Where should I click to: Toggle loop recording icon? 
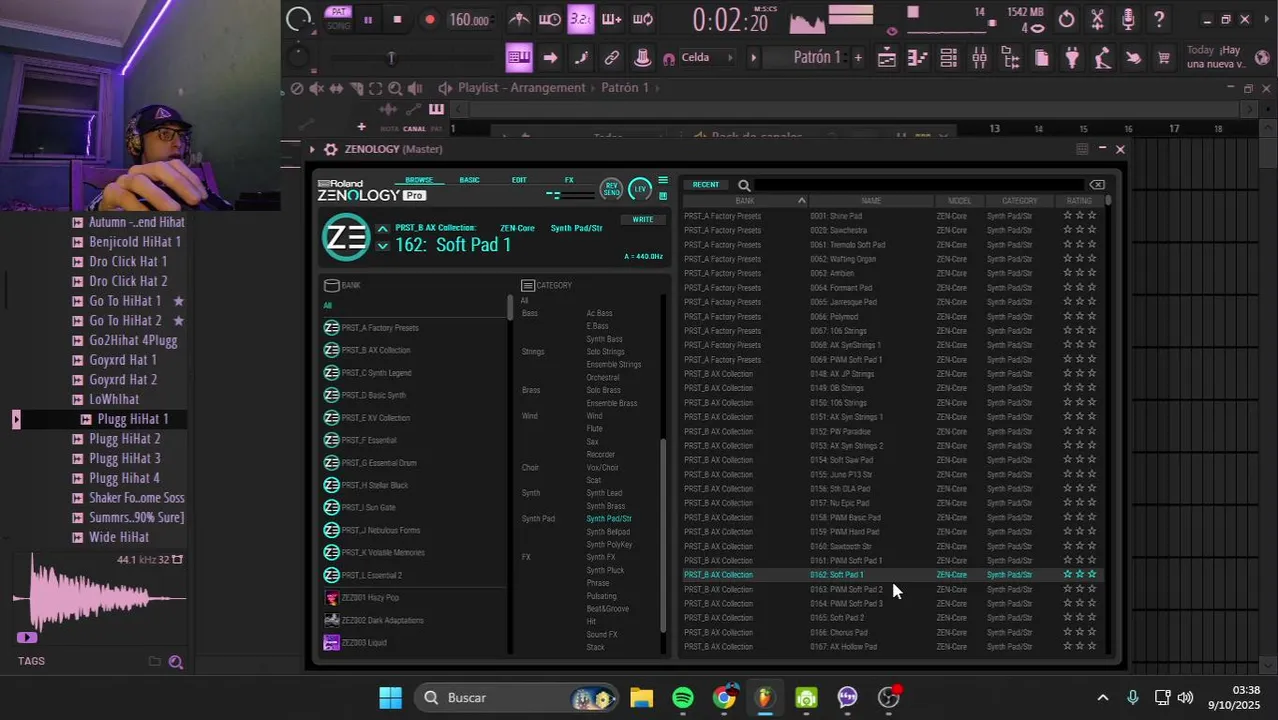pyautogui.click(x=643, y=19)
